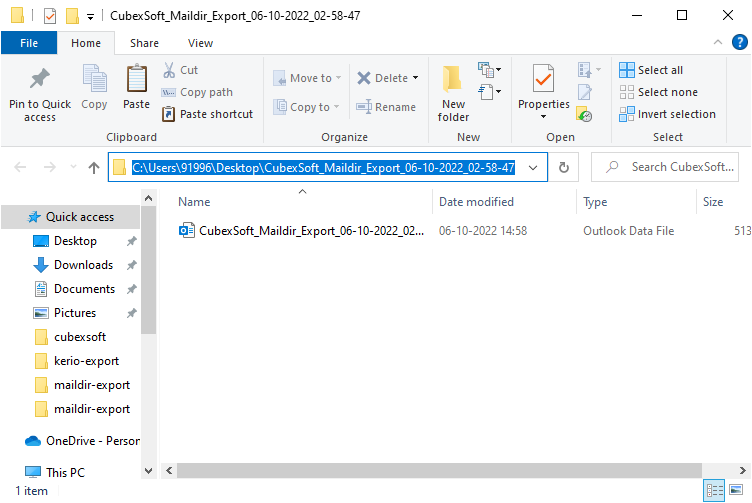Image resolution: width=752 pixels, height=503 pixels.
Task: Open the File menu tab
Action: (x=29, y=43)
